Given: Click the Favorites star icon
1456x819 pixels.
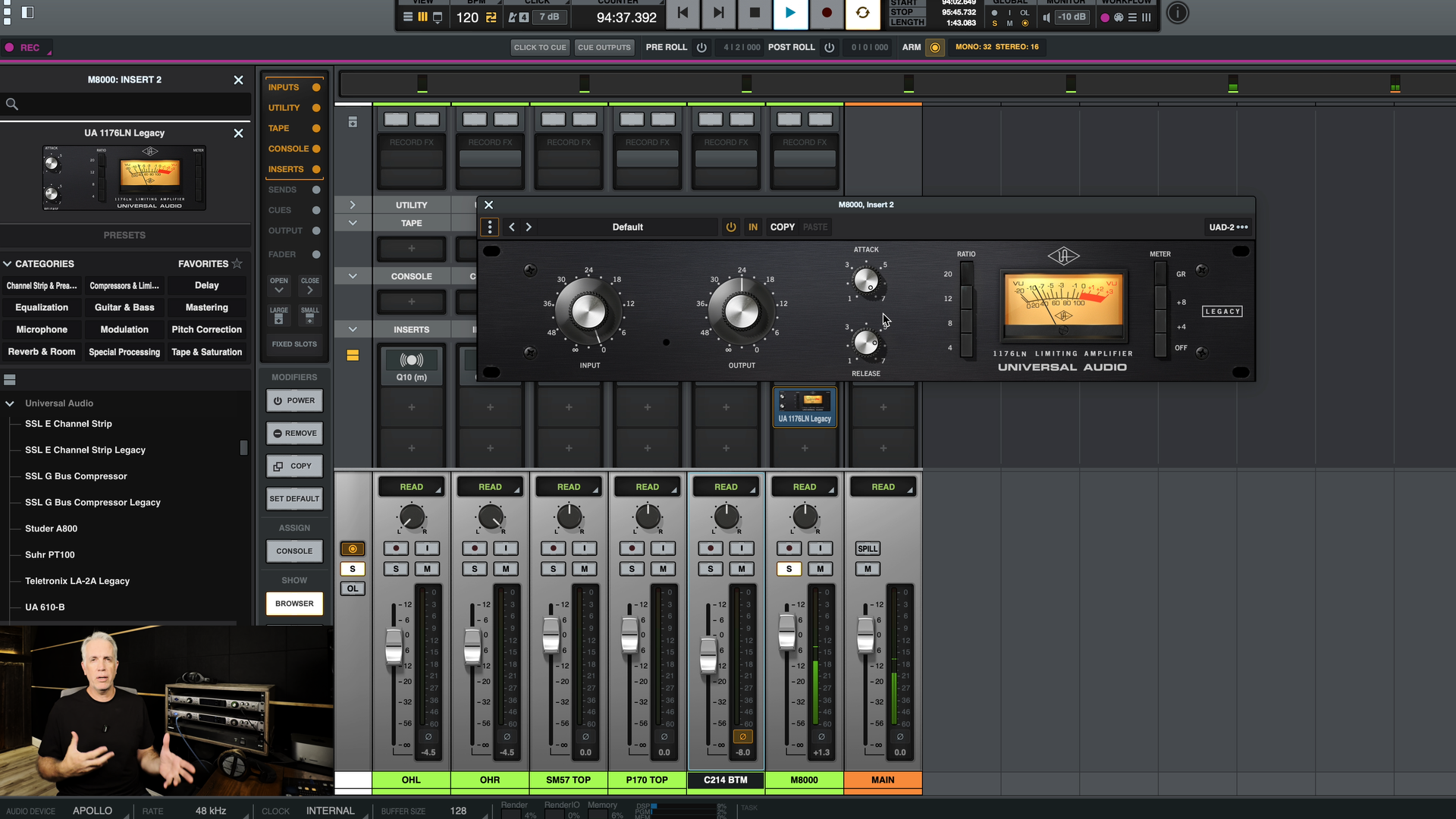Looking at the screenshot, I should click(237, 263).
